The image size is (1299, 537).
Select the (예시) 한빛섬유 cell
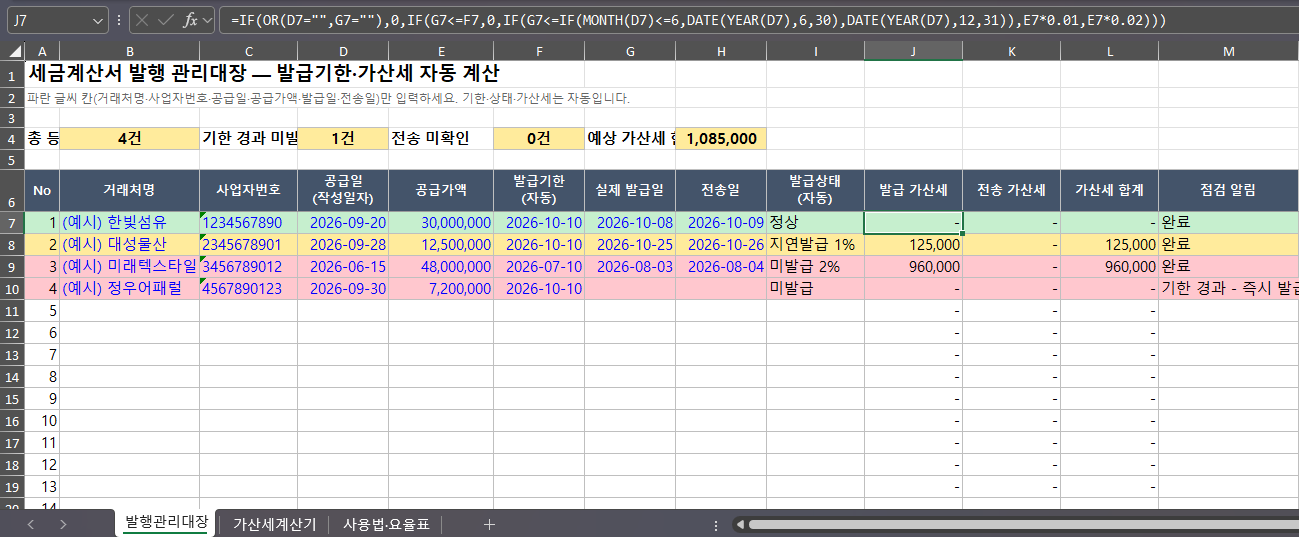tap(129, 222)
